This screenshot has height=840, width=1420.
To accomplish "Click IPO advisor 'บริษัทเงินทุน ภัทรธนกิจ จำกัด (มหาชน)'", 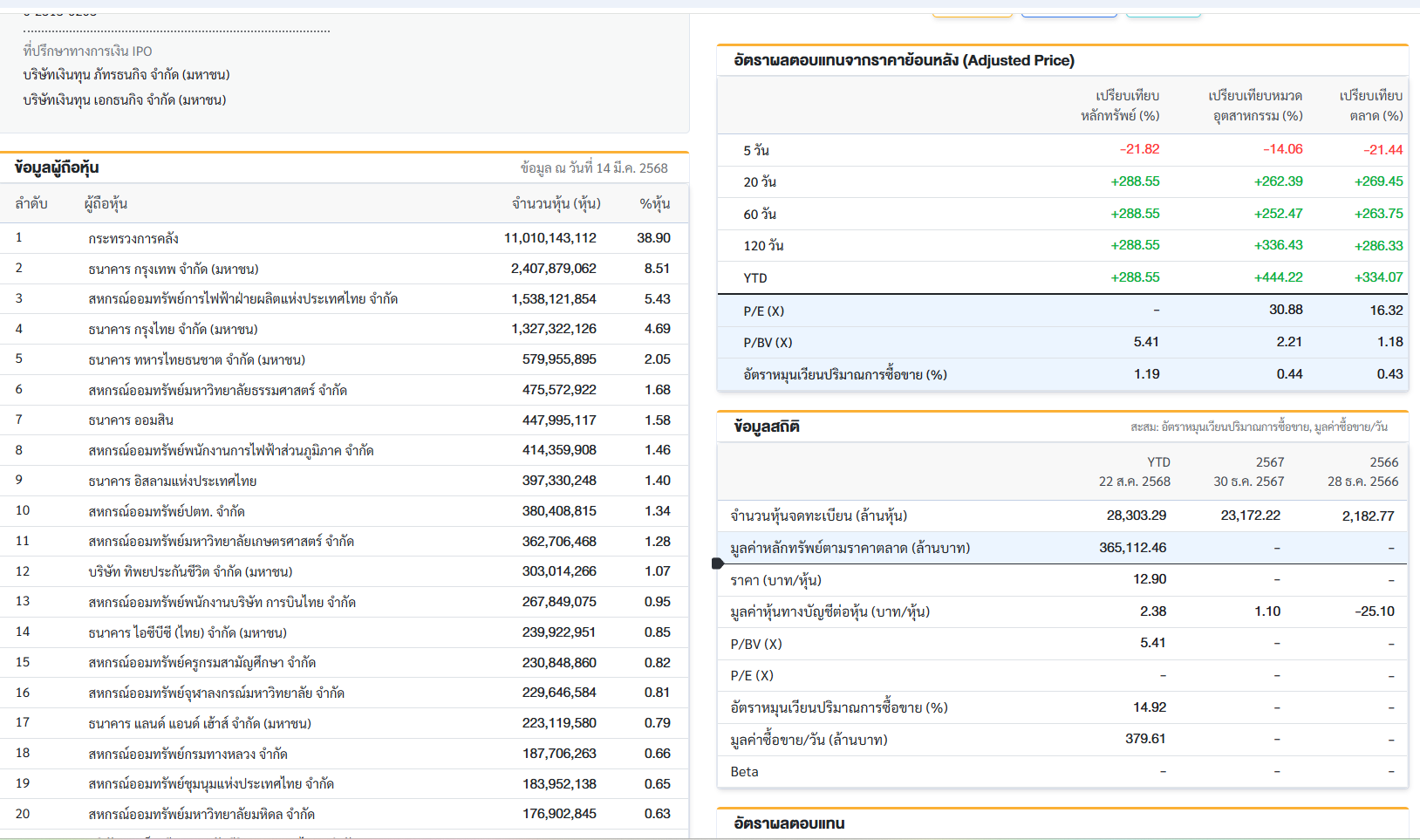I will pos(126,75).
